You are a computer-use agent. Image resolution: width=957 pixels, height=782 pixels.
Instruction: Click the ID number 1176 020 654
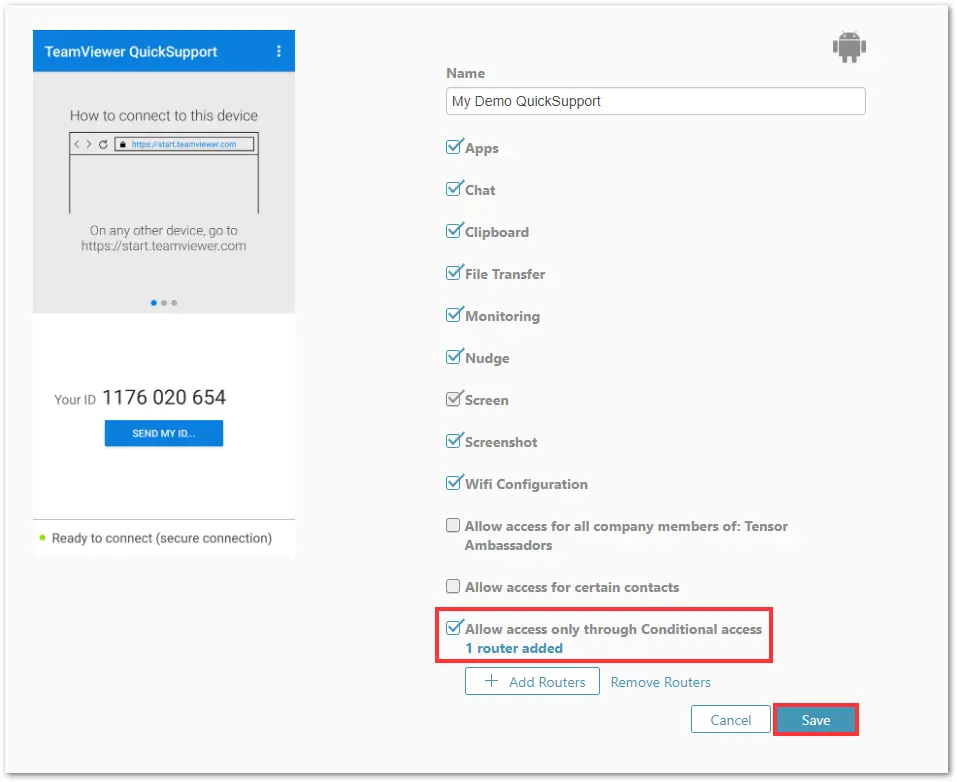pyautogui.click(x=164, y=397)
